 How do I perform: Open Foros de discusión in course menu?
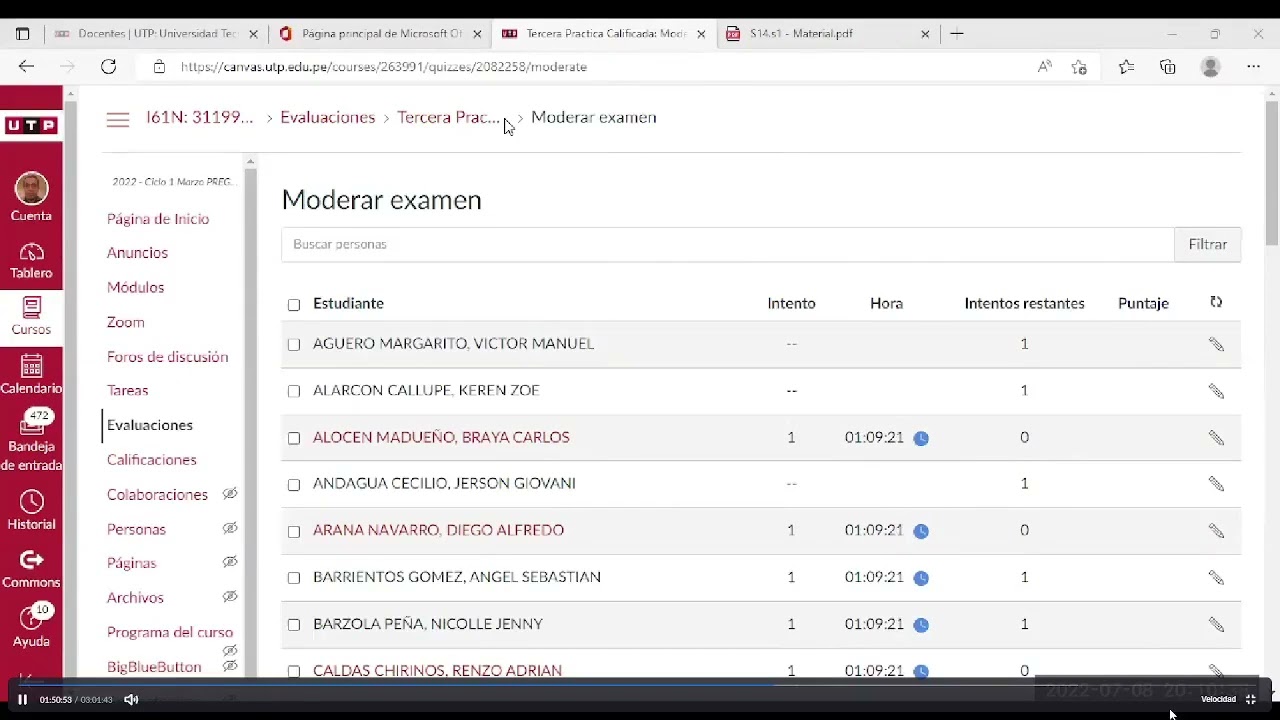click(167, 357)
